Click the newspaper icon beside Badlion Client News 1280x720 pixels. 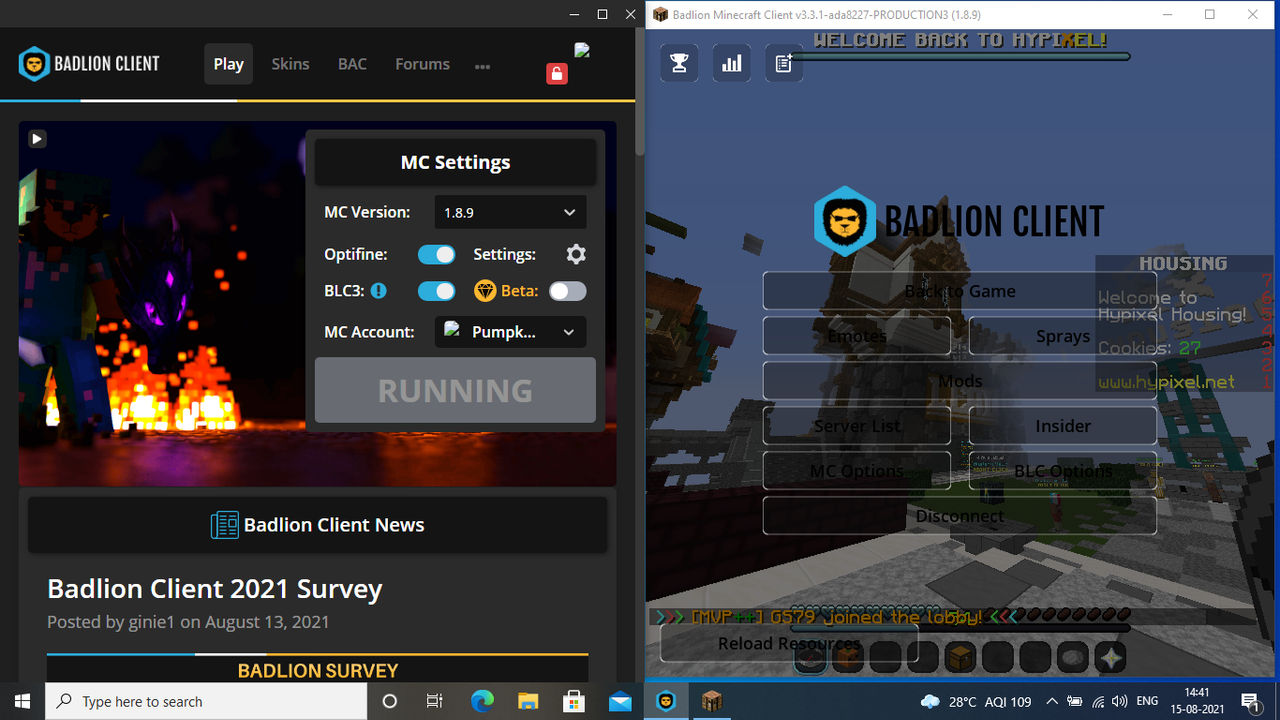coord(225,525)
